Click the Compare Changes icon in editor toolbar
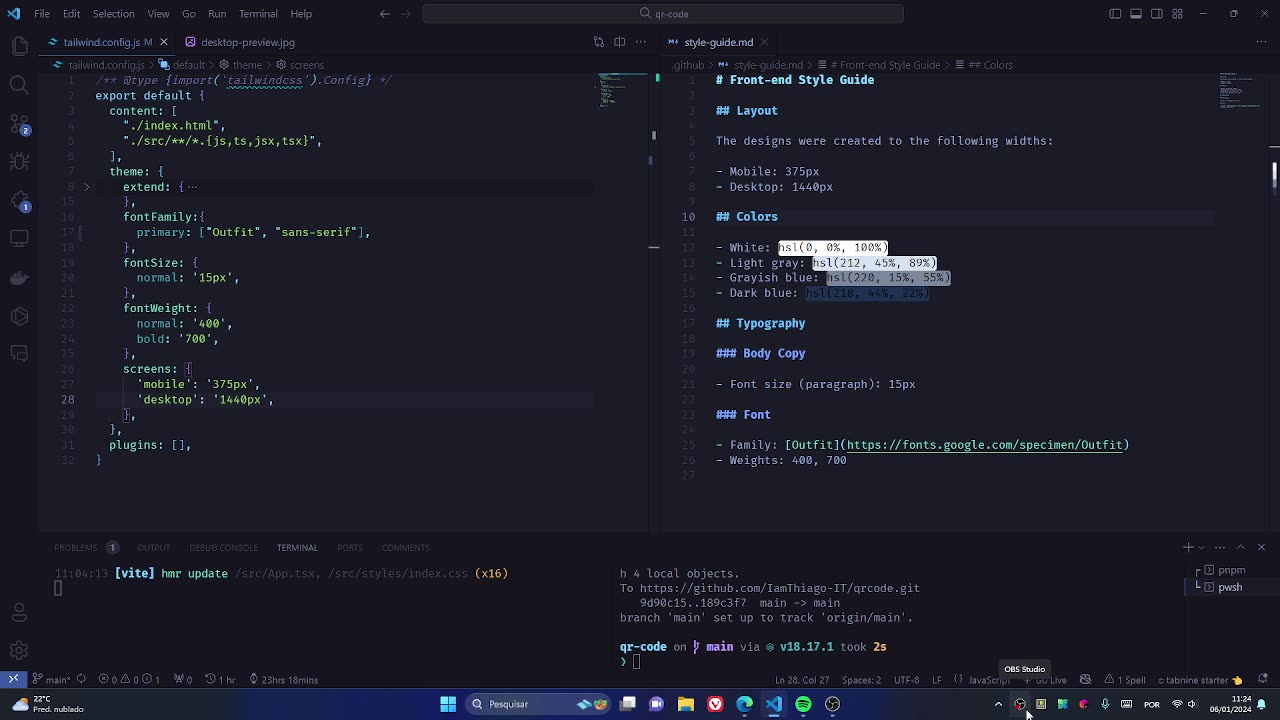This screenshot has width=1280, height=720. [599, 42]
